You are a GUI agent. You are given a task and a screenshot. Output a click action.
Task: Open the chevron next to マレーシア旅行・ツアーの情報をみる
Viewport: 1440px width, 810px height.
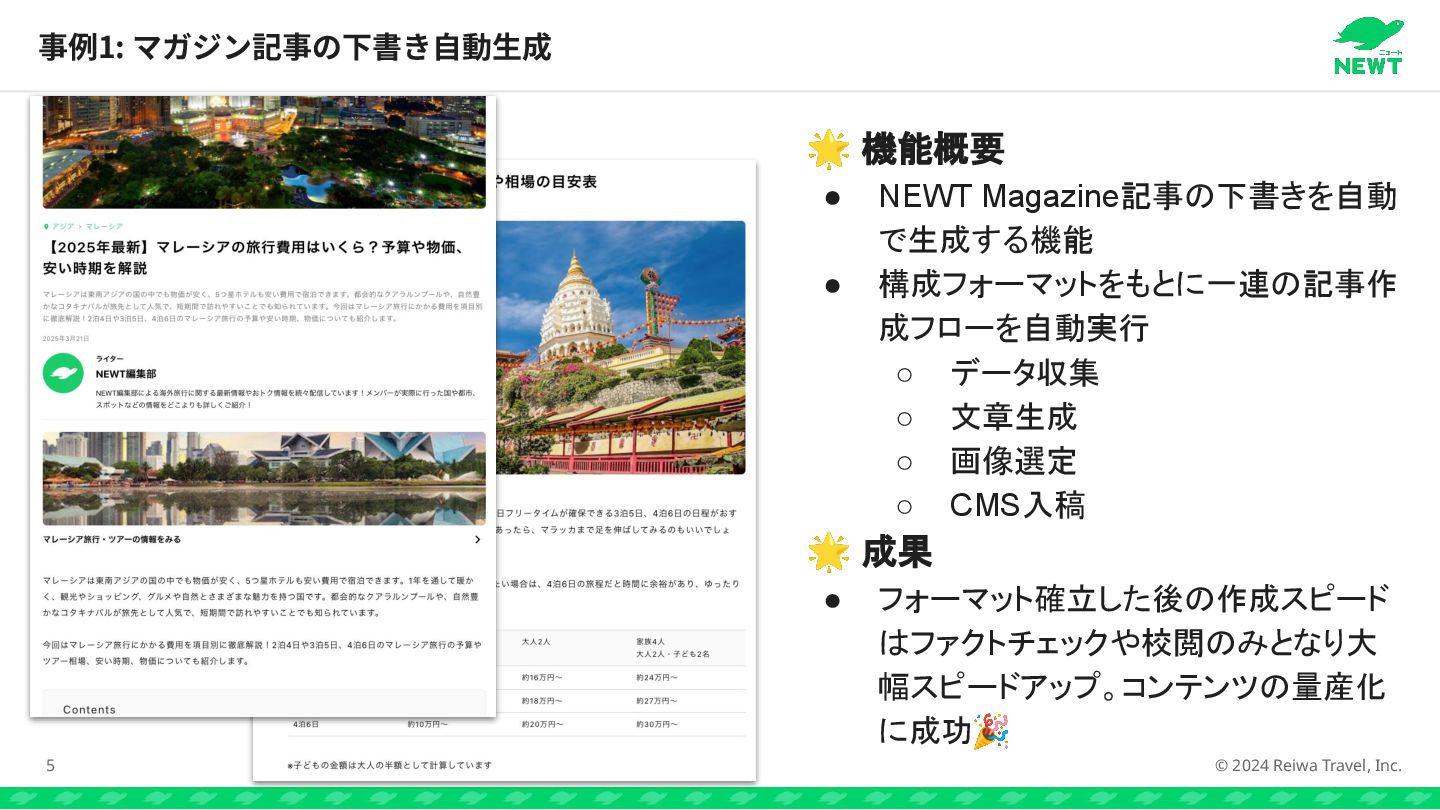[477, 540]
